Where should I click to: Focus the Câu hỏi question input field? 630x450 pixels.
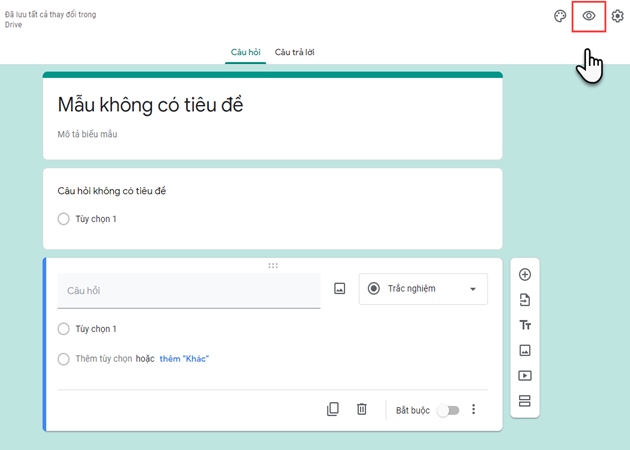coord(189,291)
